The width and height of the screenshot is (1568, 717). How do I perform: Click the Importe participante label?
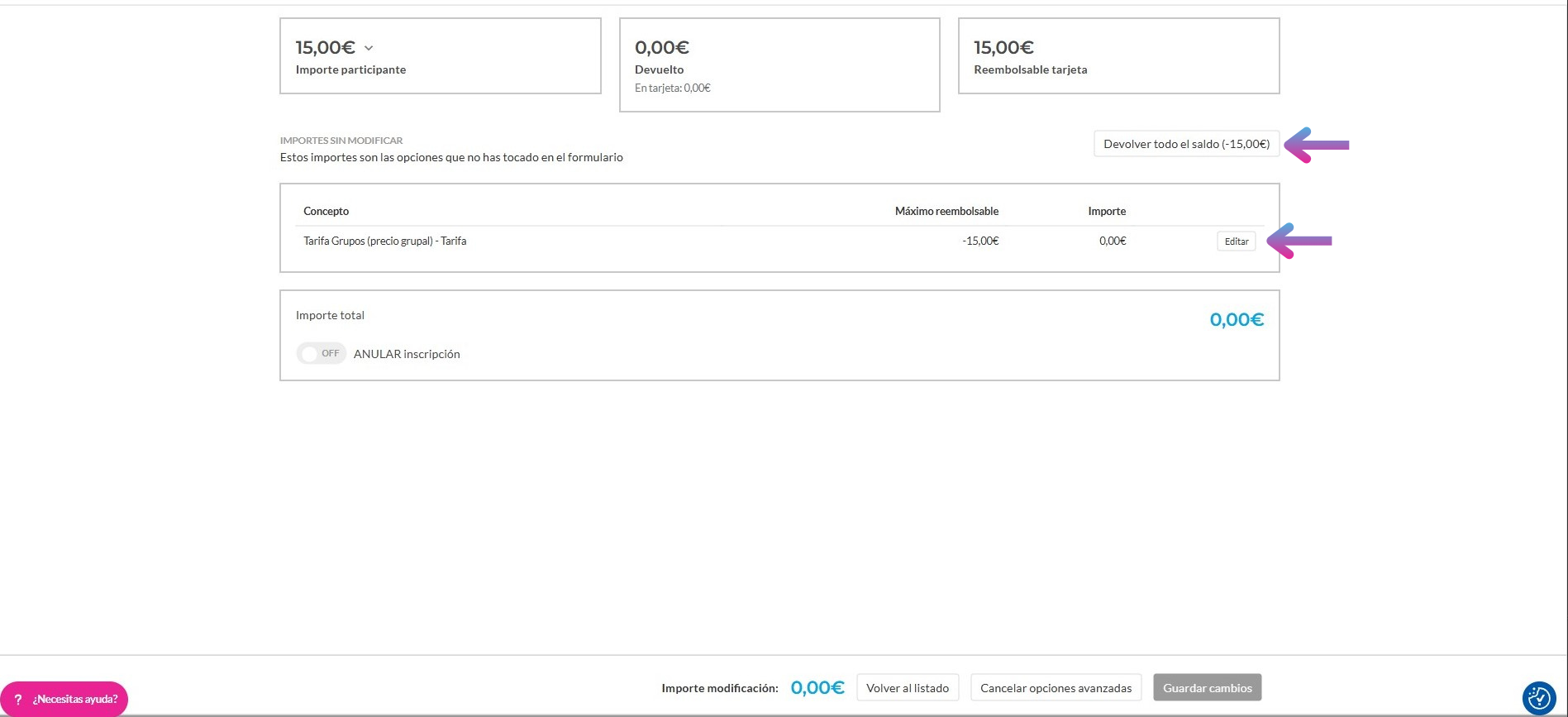(350, 69)
